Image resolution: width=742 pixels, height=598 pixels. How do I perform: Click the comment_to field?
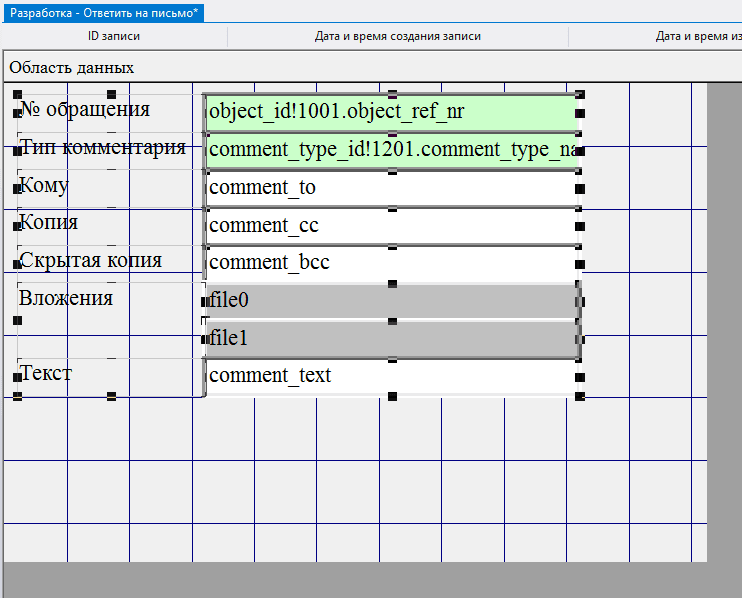click(390, 187)
